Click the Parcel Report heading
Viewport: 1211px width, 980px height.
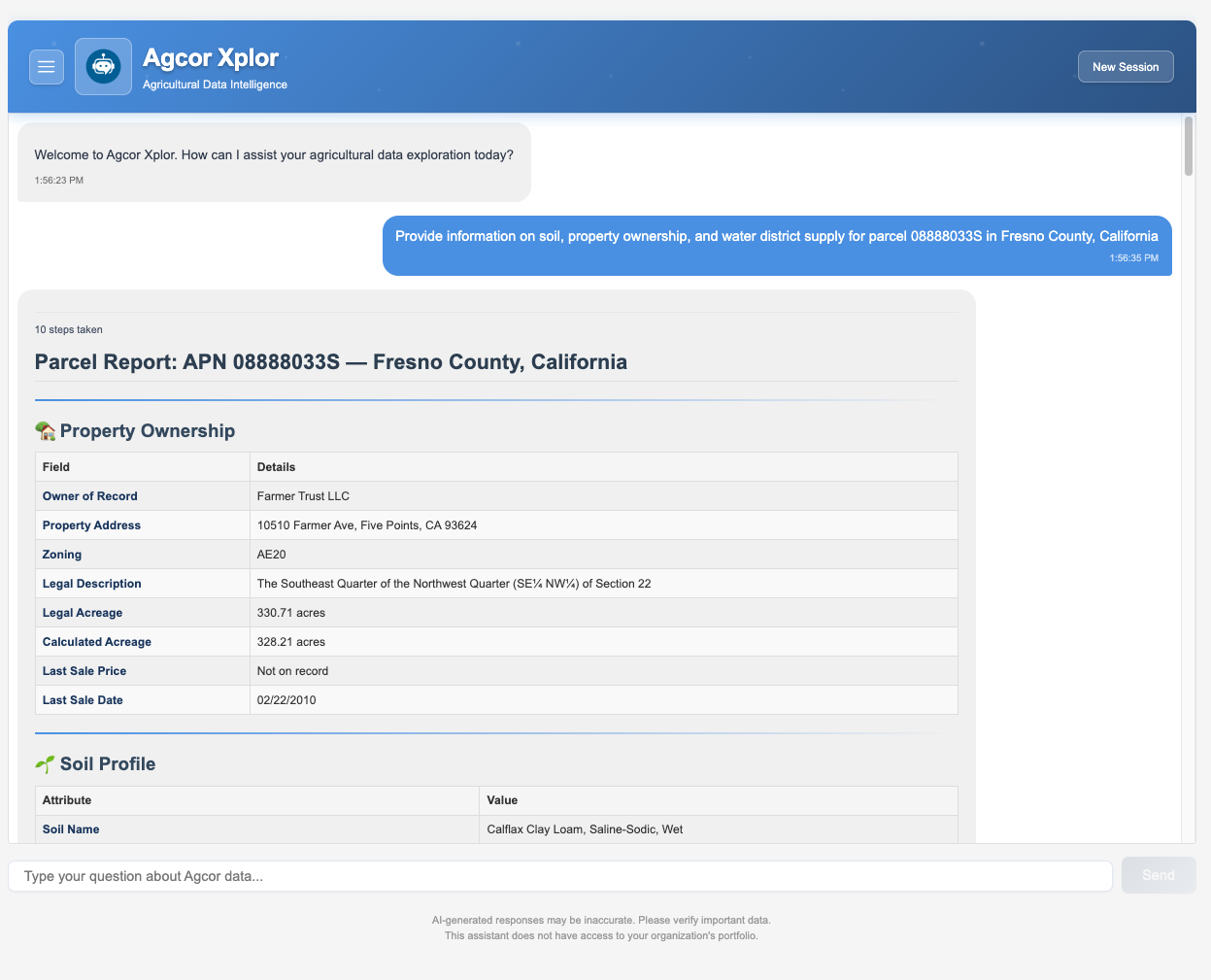click(x=331, y=362)
